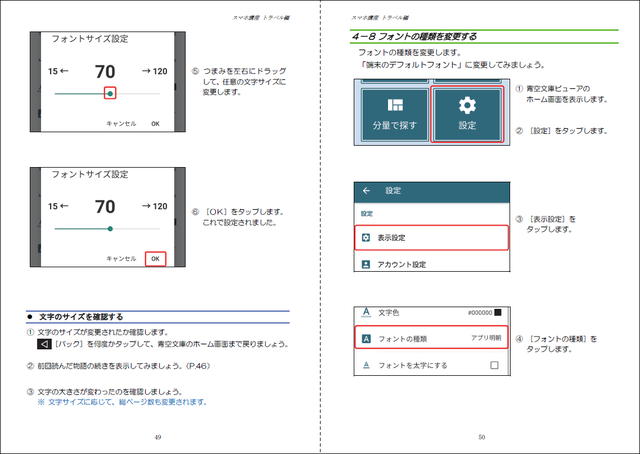640x454 pixels.
Task: Open the アカウント設定 row
Action: coord(432,263)
